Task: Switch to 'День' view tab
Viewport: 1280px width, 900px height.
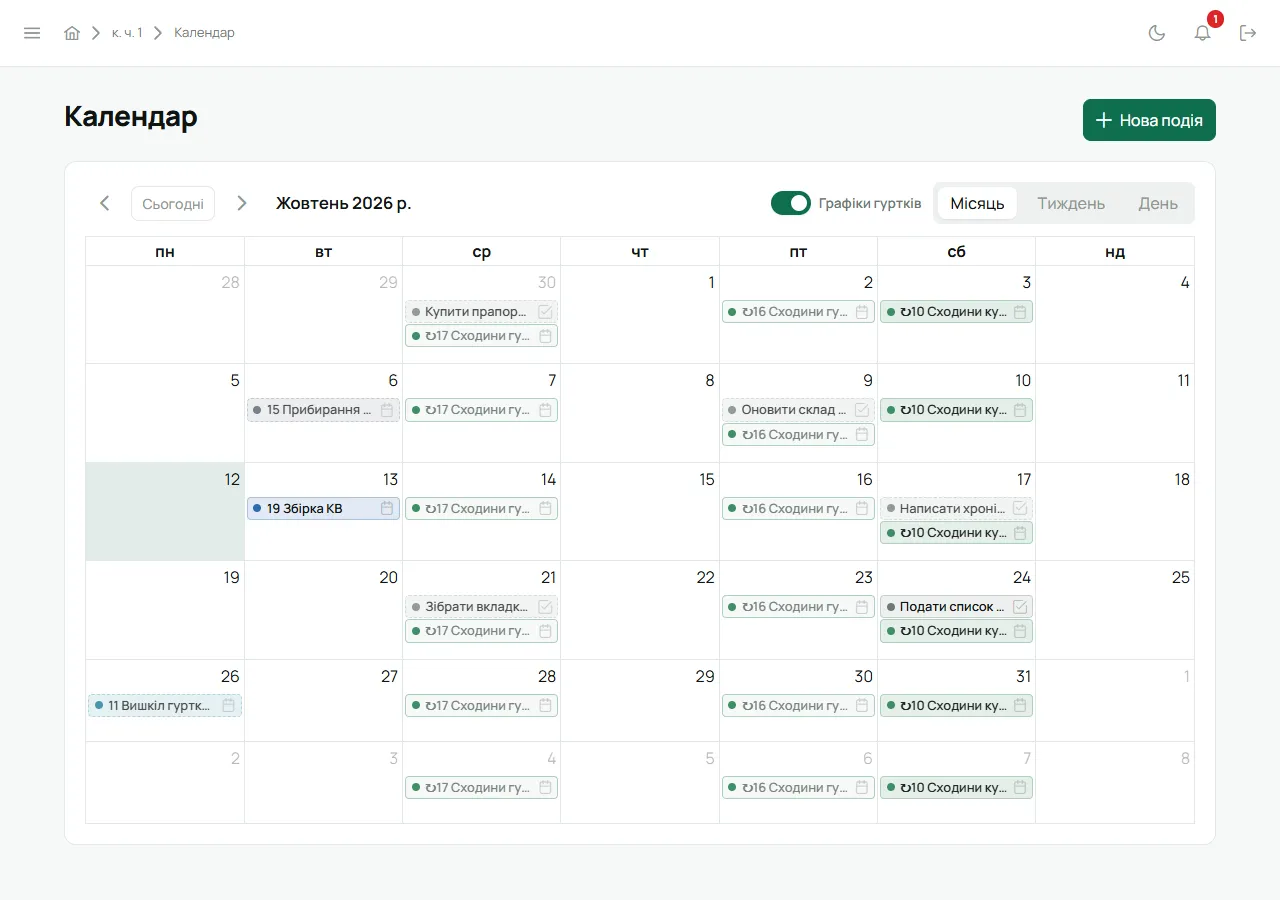Action: point(1158,203)
